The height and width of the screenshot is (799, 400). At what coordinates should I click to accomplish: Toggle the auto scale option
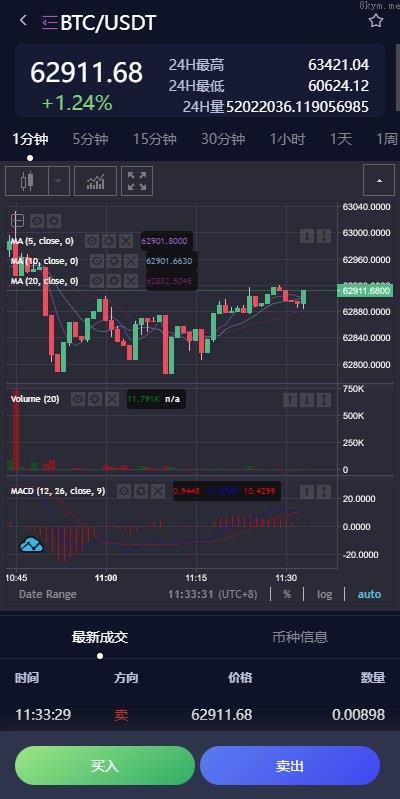369,594
